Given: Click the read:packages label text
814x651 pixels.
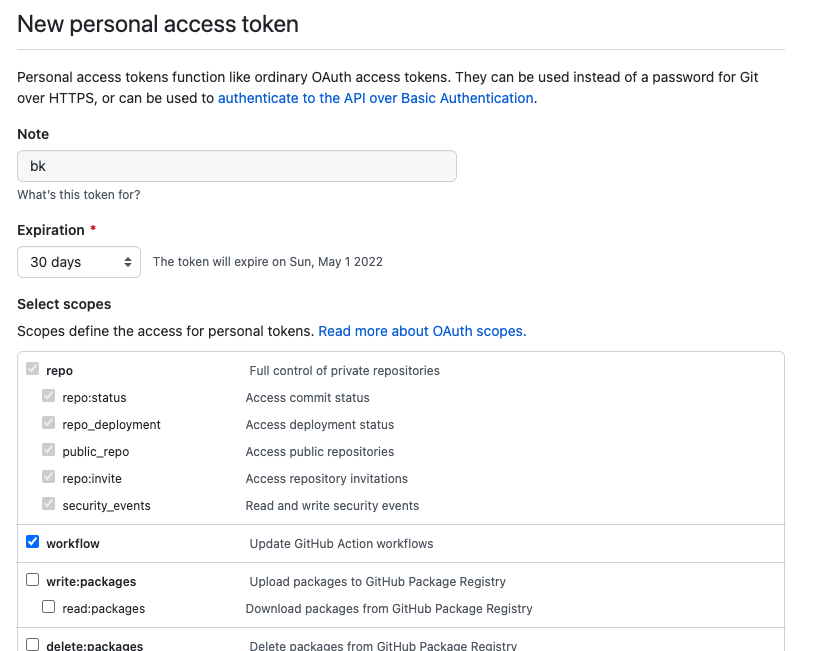Looking at the screenshot, I should pyautogui.click(x=103, y=608).
